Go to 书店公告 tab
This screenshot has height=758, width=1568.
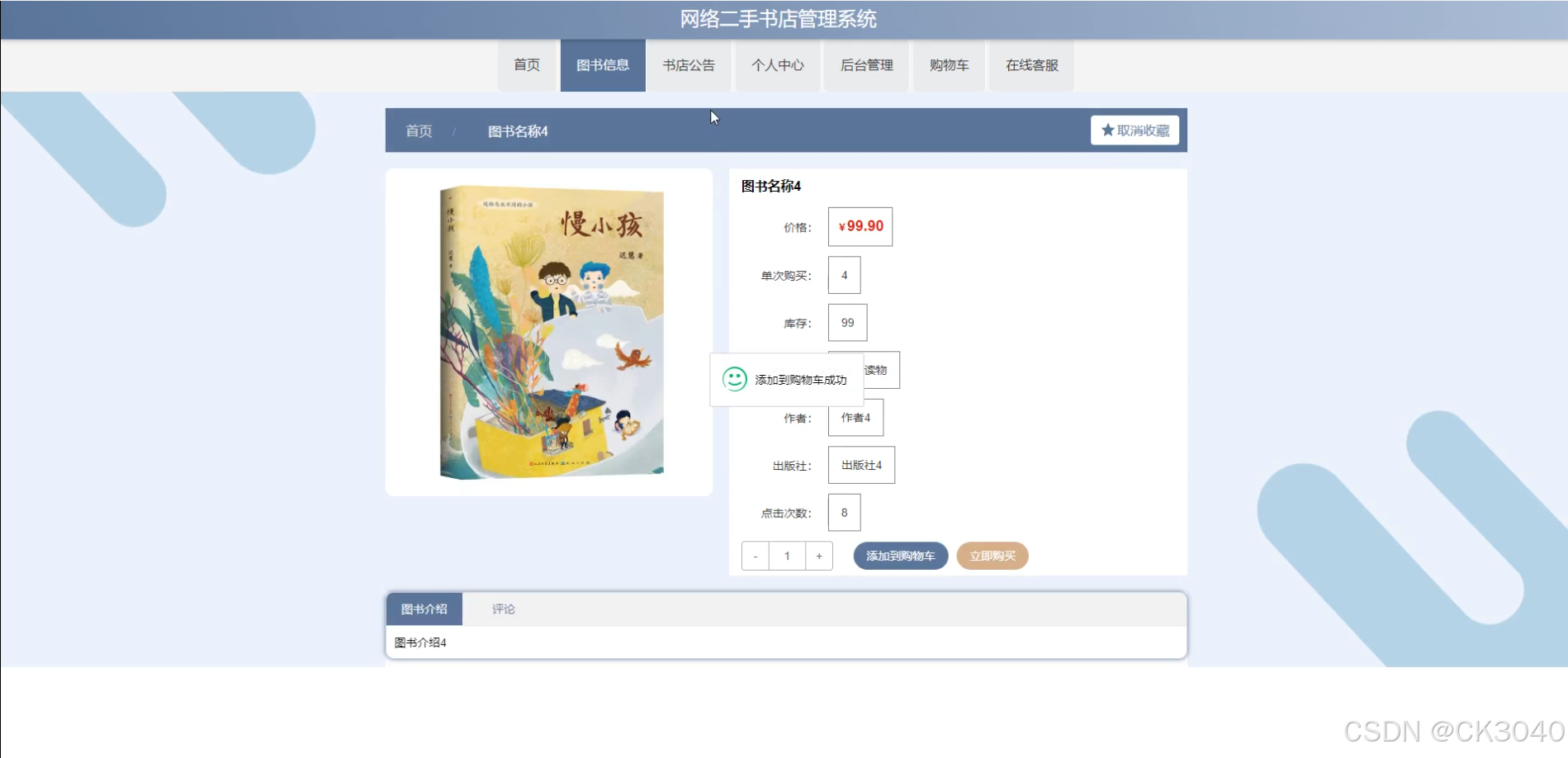(689, 65)
